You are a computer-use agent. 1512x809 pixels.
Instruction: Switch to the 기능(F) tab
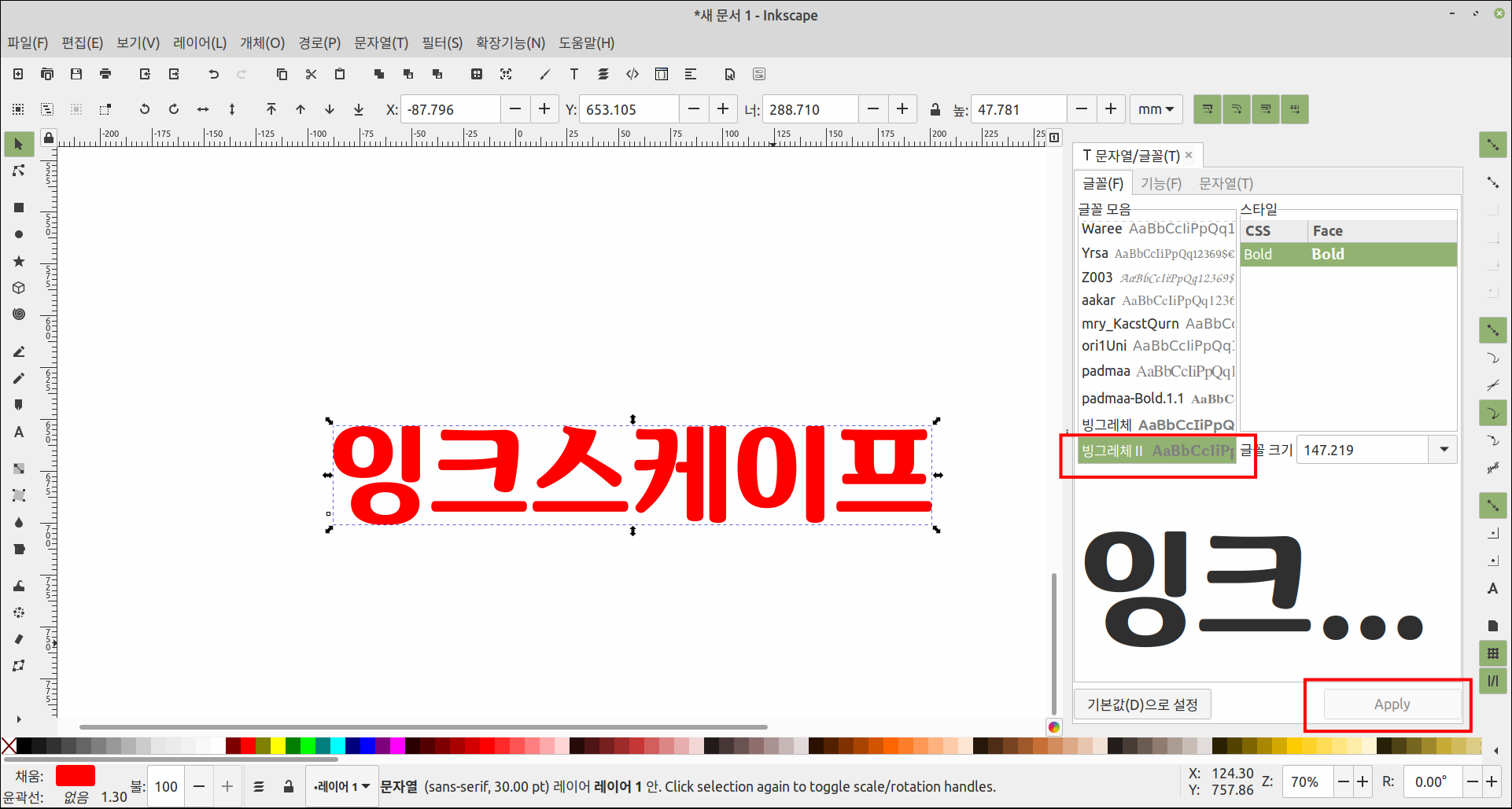[1162, 183]
